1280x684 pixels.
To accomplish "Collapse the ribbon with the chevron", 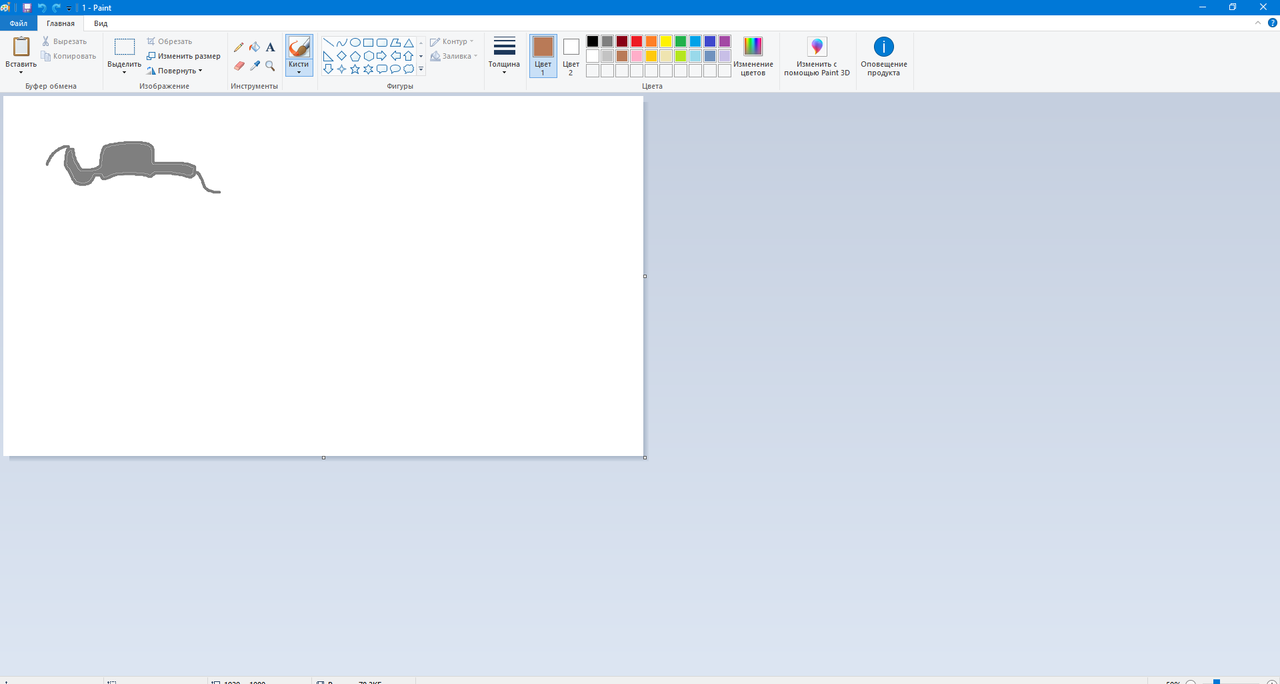I will point(1259,22).
